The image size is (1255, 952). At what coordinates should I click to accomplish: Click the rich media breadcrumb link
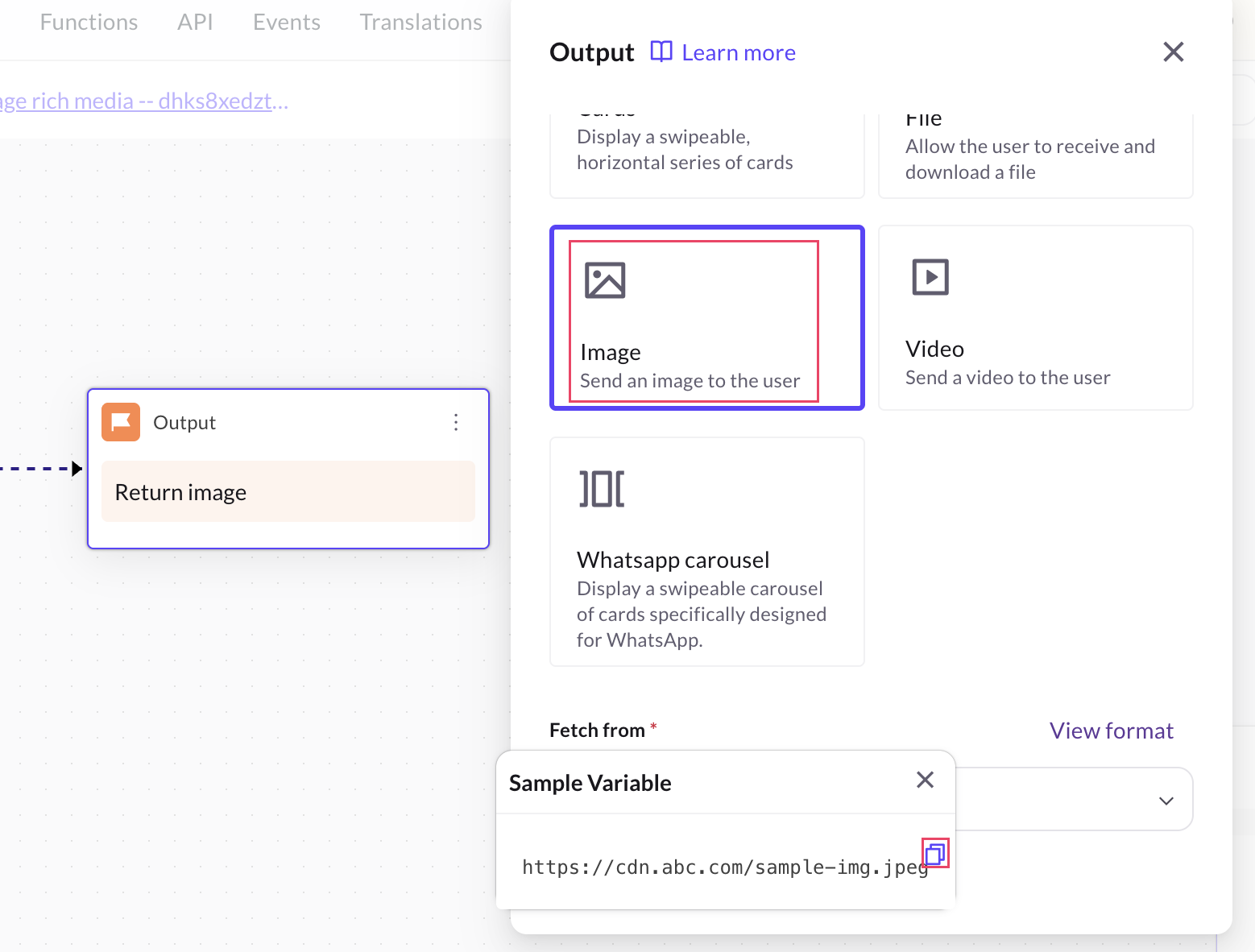[x=143, y=101]
